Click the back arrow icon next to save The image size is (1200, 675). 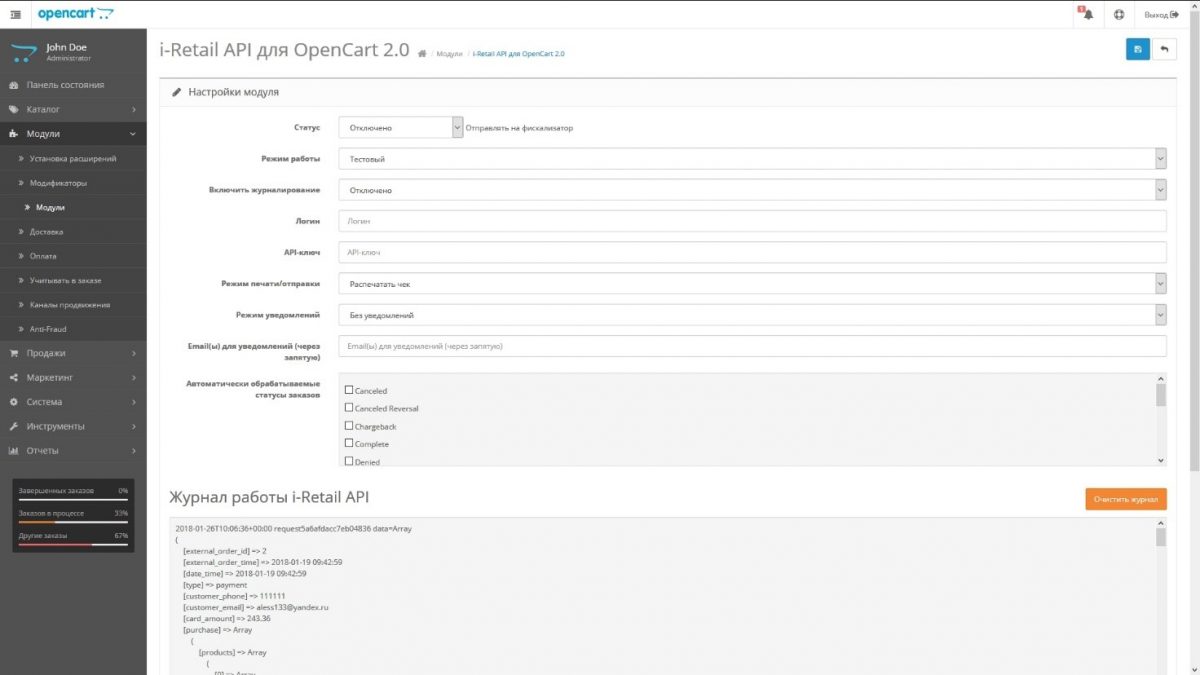[1164, 47]
